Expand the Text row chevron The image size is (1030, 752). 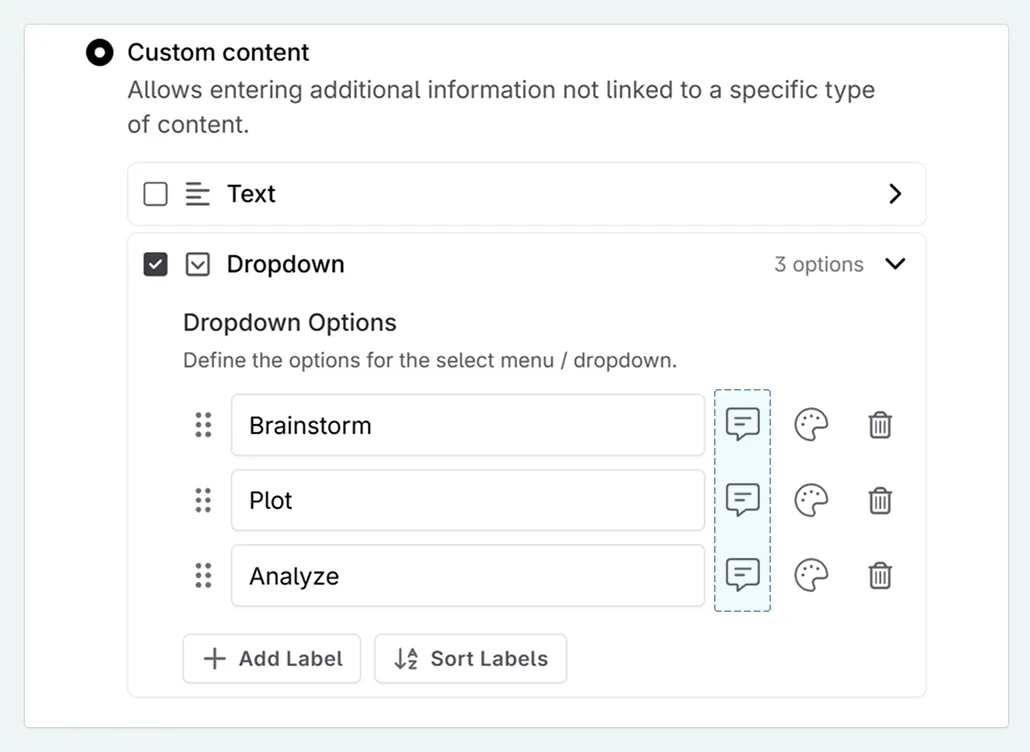point(896,194)
